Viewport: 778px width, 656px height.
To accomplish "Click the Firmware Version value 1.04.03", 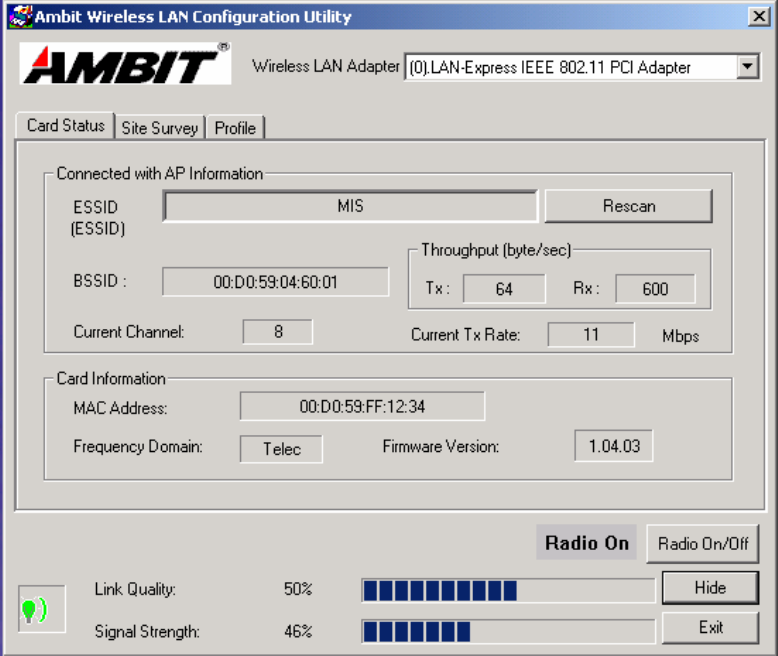I will [x=614, y=446].
